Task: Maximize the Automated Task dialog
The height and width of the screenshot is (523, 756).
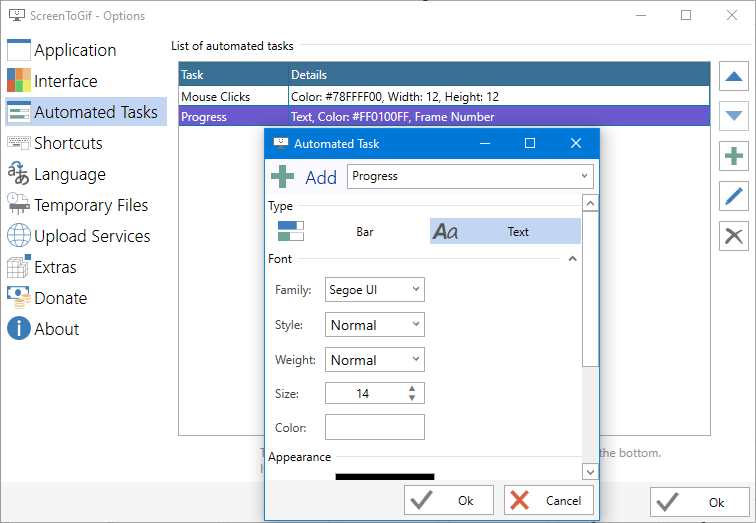Action: 530,143
